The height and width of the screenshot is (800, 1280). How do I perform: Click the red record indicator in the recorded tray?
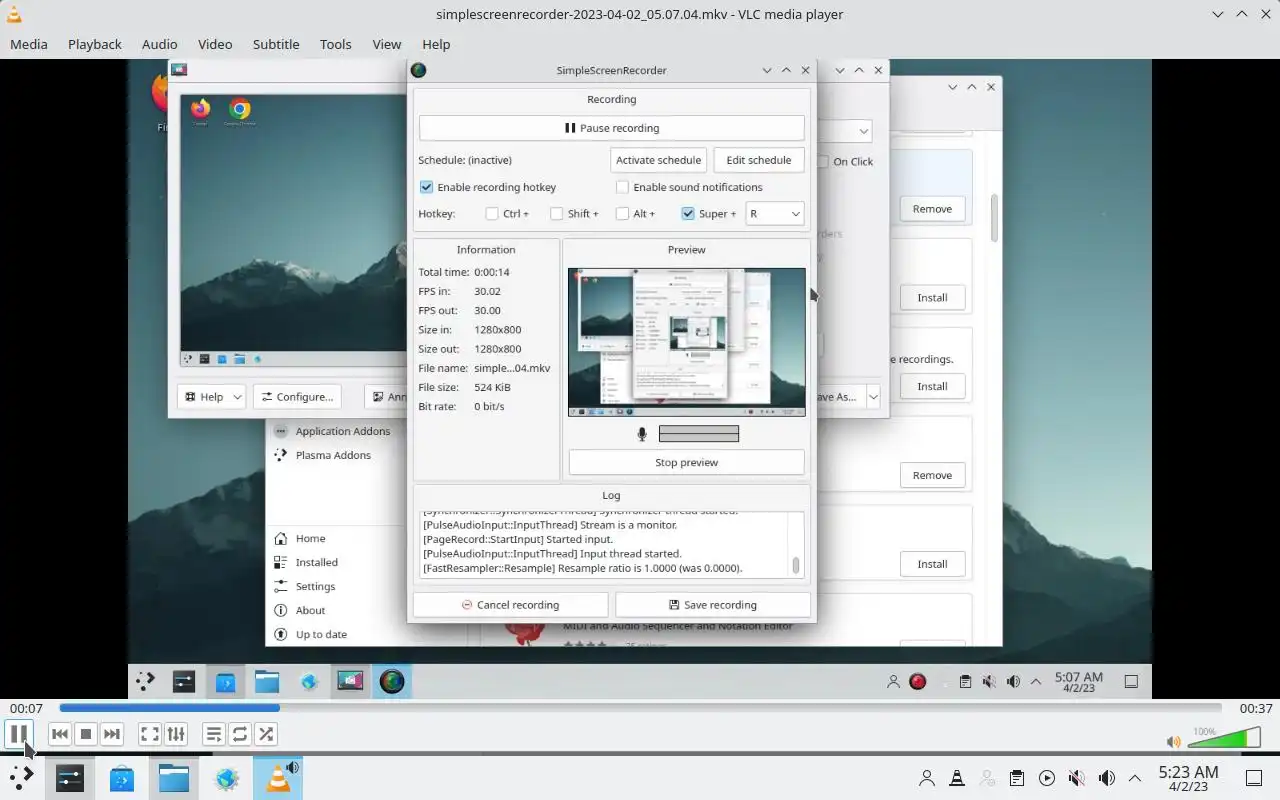tap(918, 682)
